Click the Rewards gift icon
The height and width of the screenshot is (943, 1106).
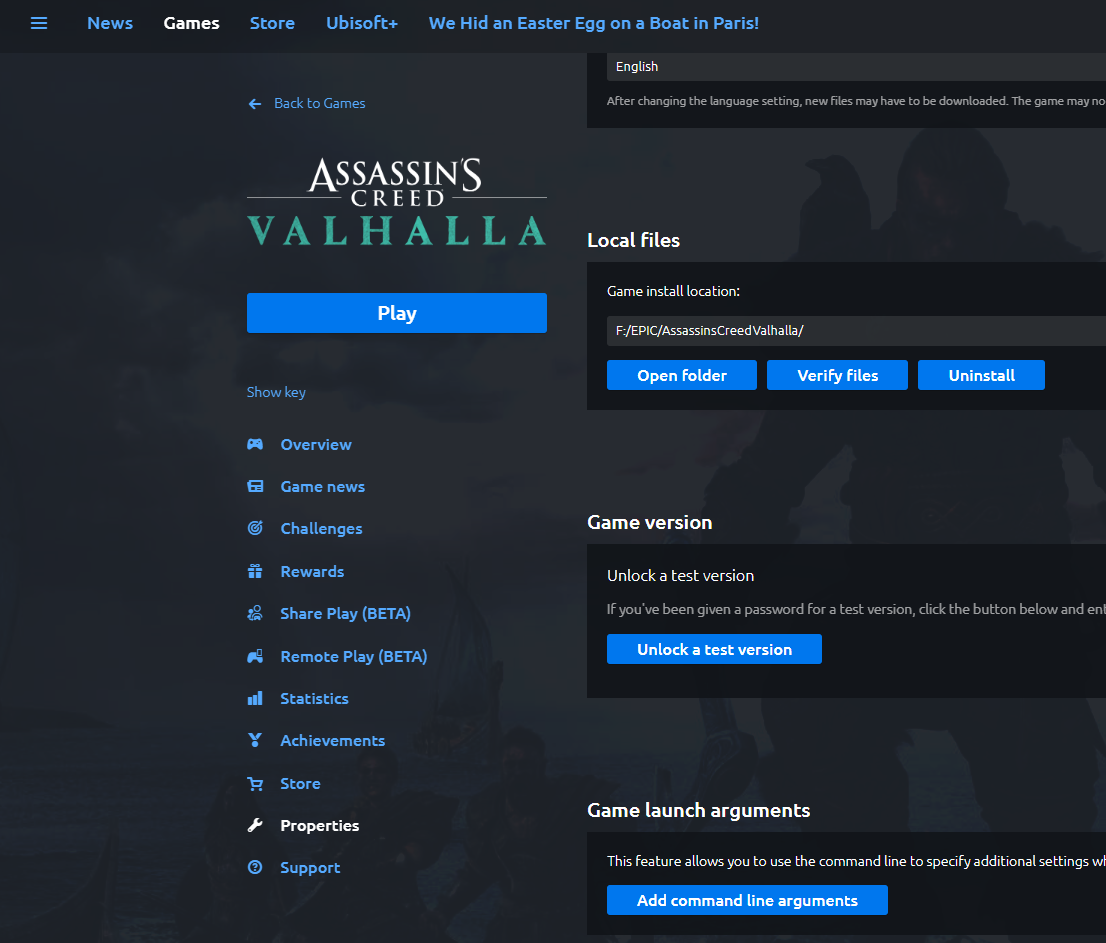coord(255,571)
